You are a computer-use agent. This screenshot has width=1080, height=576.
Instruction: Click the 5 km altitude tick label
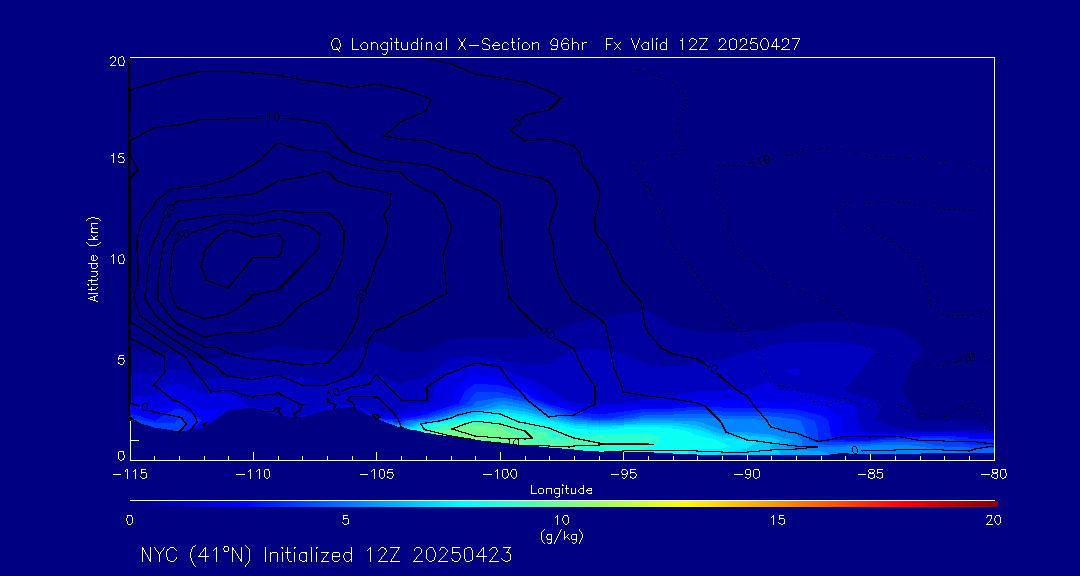point(118,358)
